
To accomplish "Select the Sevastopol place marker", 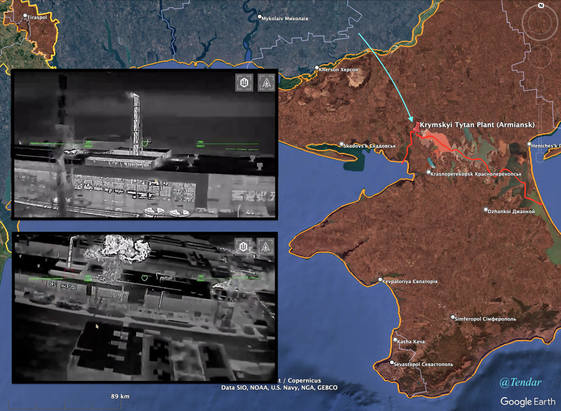I will pyautogui.click(x=392, y=363).
